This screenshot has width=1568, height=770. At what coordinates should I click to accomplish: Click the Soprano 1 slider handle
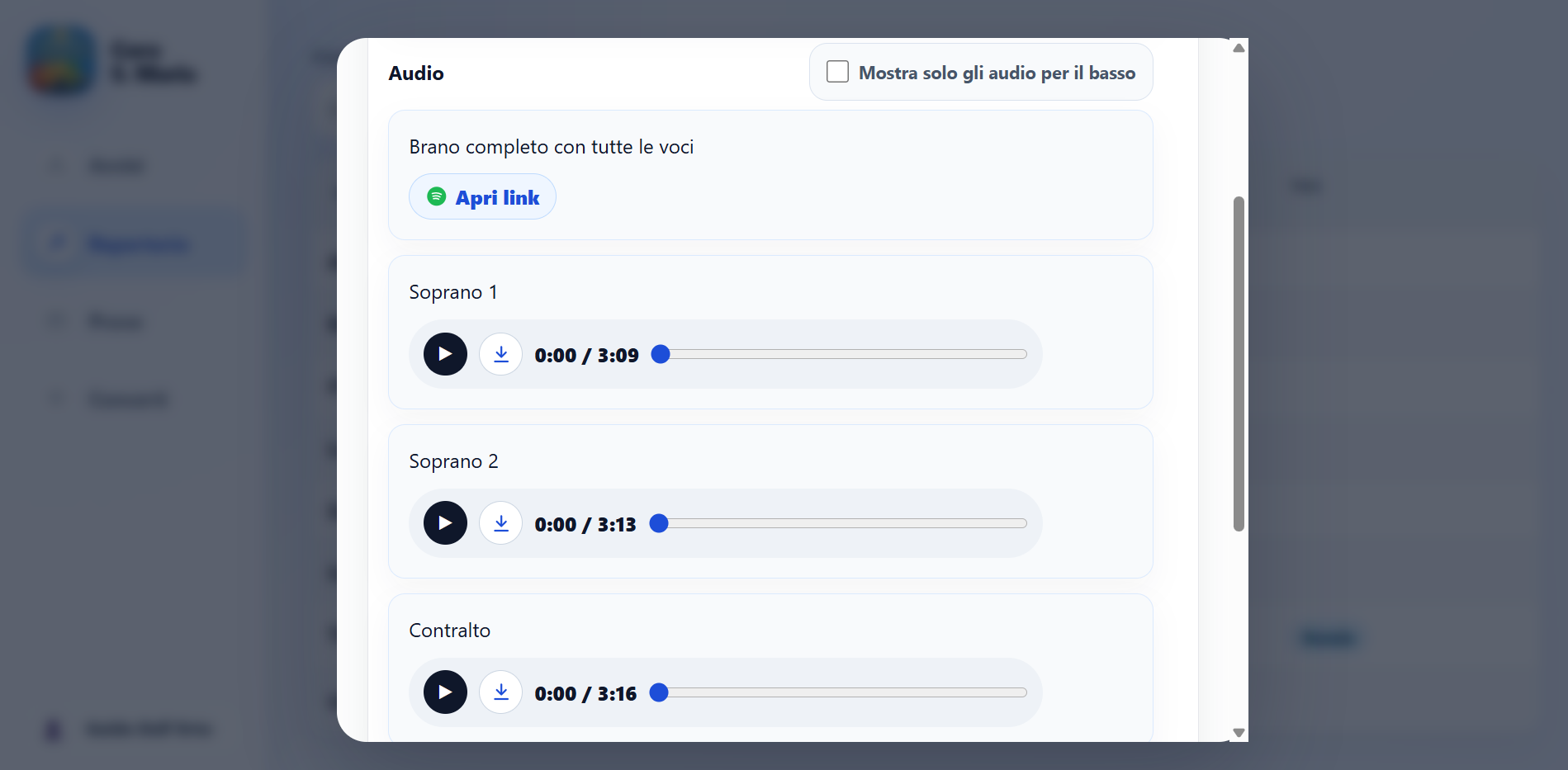click(x=661, y=354)
